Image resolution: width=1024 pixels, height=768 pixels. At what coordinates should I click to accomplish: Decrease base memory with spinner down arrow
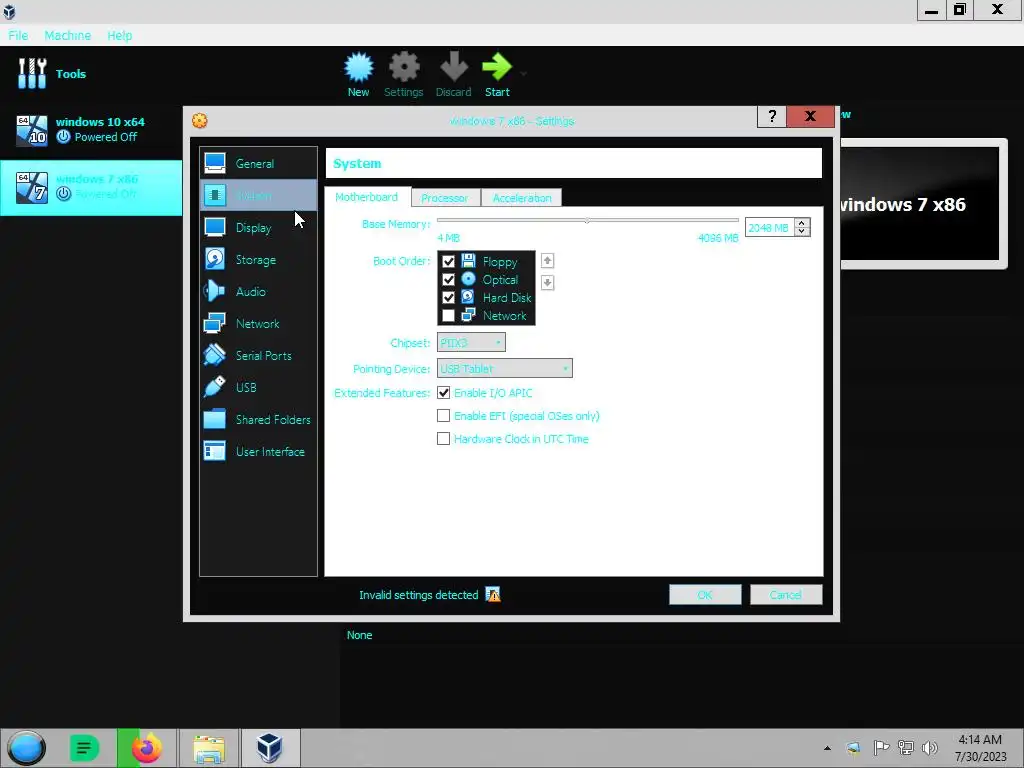pyautogui.click(x=802, y=232)
